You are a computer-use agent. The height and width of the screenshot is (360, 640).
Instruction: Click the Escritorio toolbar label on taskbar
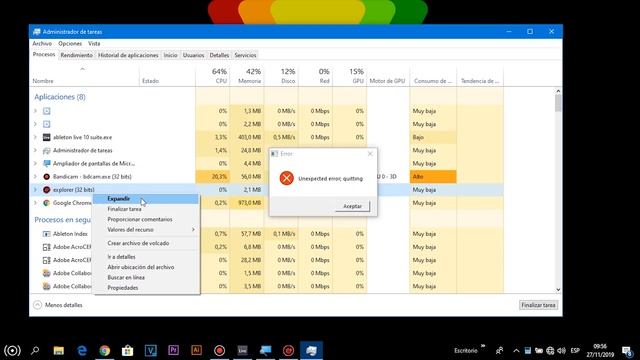tap(466, 351)
